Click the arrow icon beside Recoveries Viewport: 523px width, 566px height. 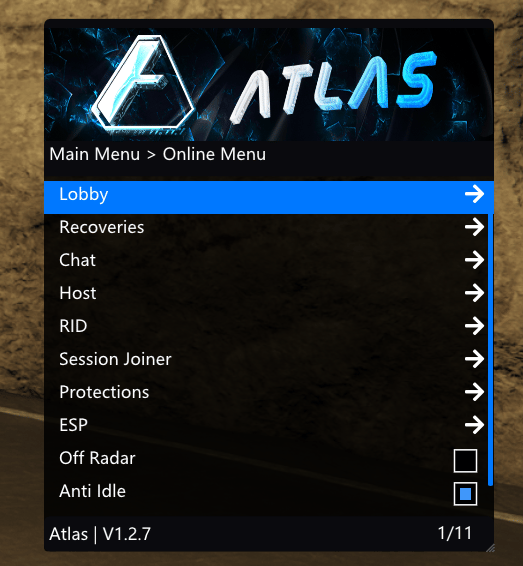474,227
